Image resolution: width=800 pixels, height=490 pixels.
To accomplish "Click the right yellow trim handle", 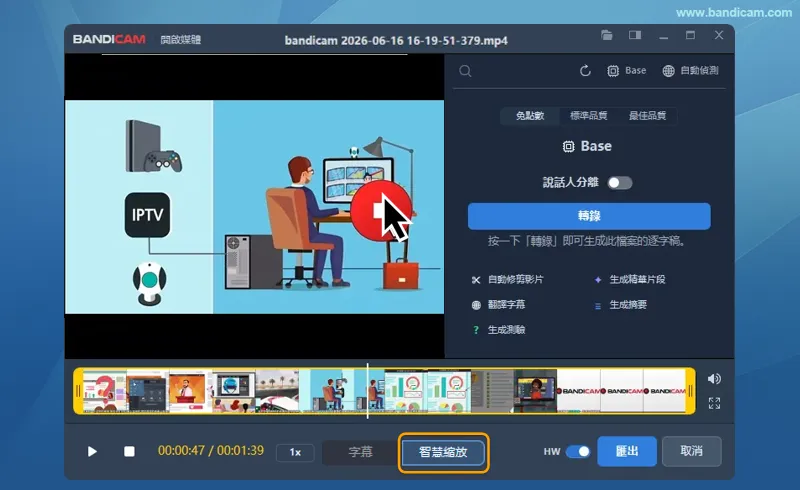I will [x=690, y=391].
